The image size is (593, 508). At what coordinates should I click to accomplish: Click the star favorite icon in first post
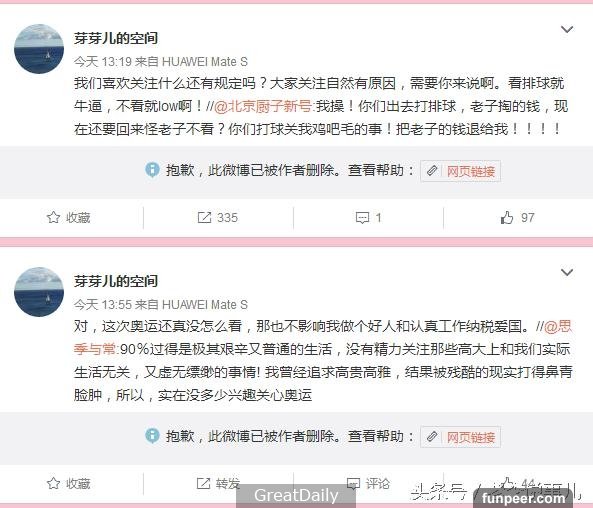(x=53, y=217)
